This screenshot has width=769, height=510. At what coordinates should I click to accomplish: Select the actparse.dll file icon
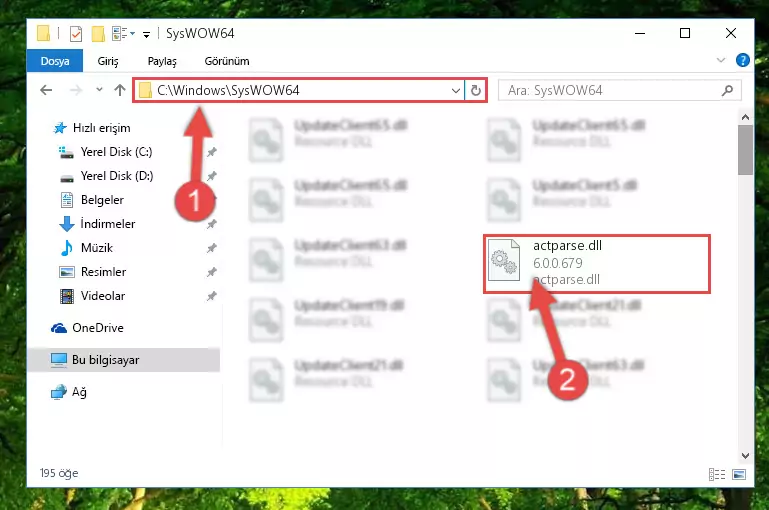[504, 260]
